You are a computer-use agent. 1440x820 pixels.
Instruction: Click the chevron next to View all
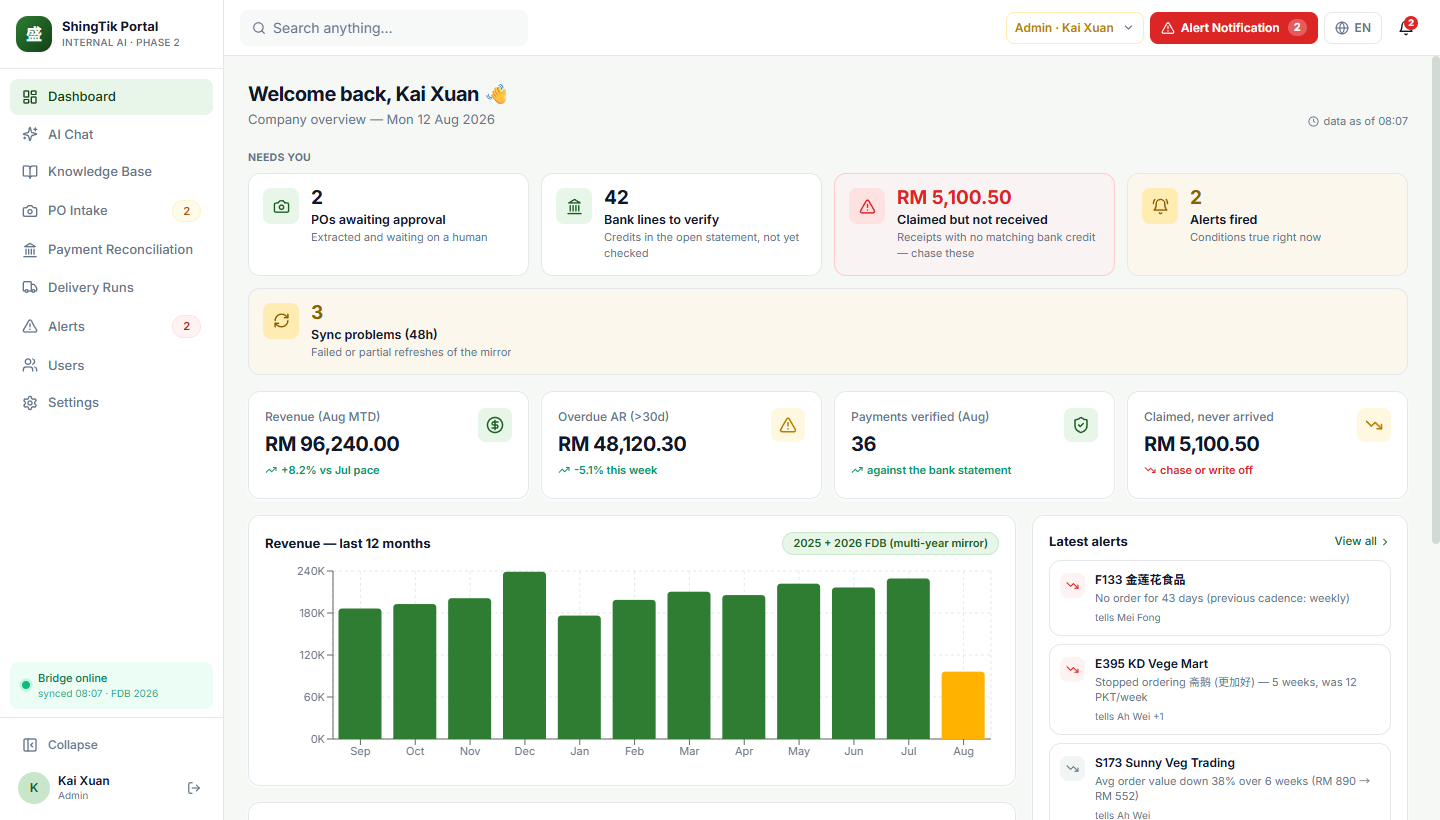pos(1385,542)
